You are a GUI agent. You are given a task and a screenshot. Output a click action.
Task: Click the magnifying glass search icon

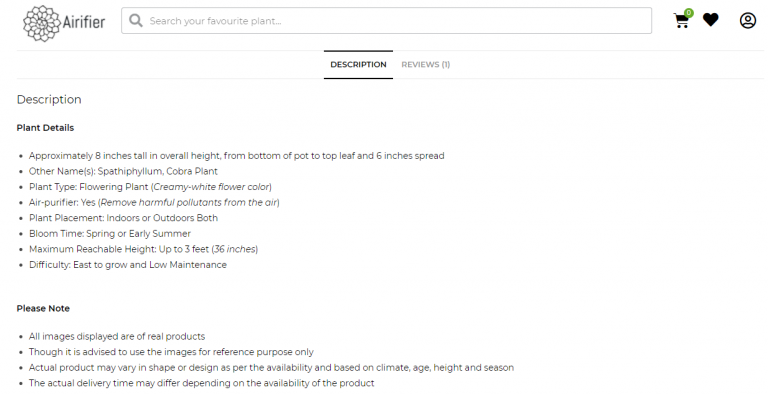pos(136,21)
